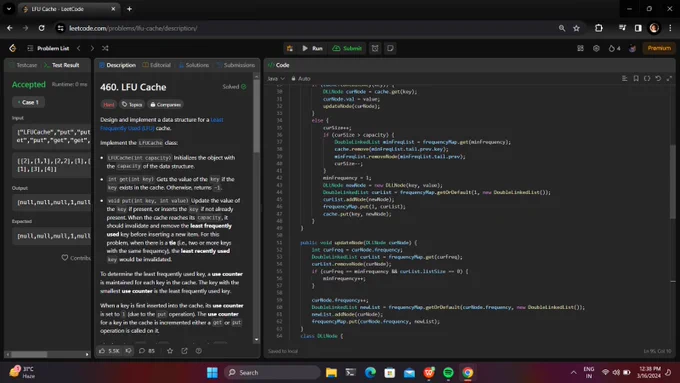Click the editor bookmark icon
Viewport: 680px width, 383px height.
pos(636,79)
